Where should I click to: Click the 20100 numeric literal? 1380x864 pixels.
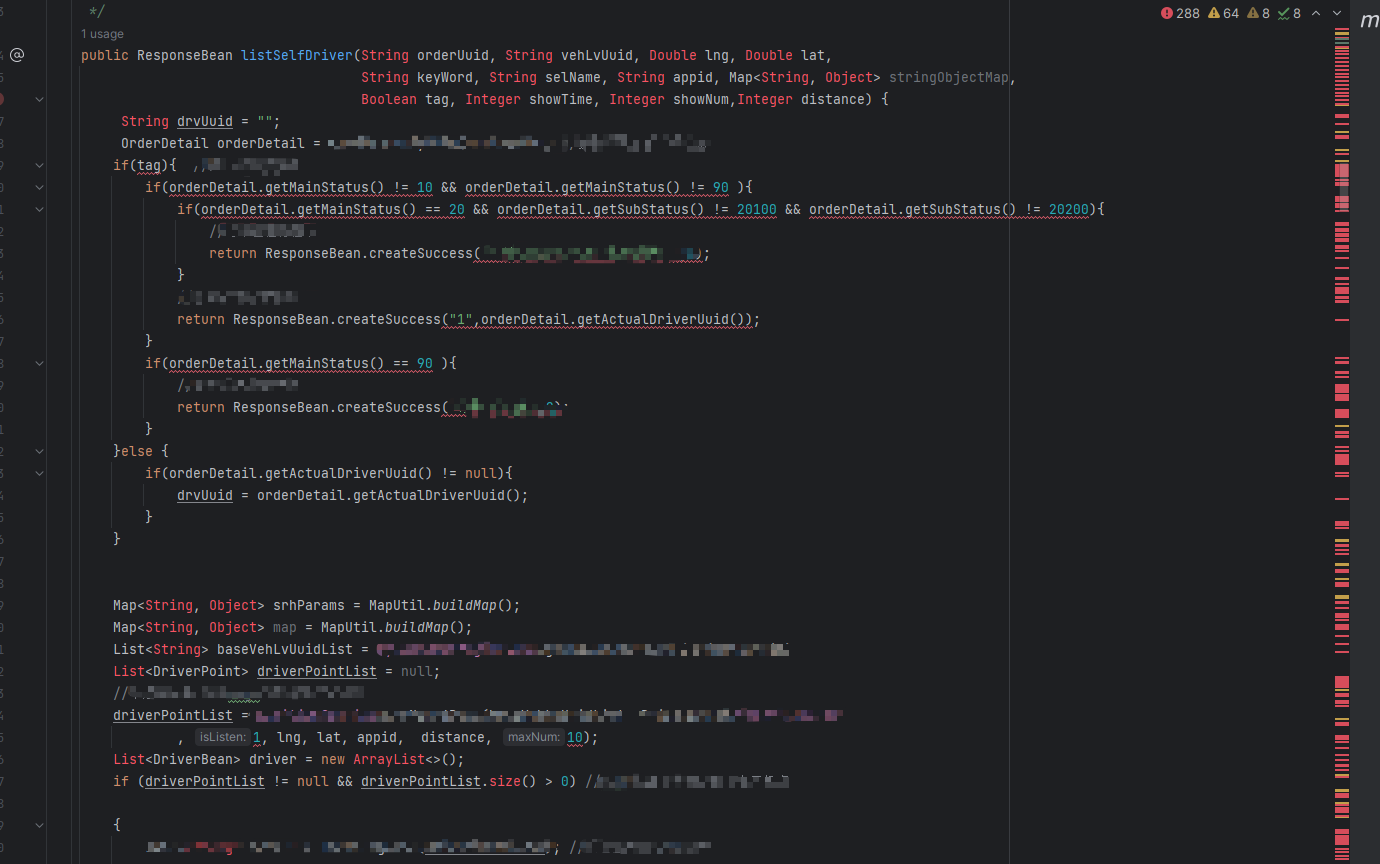(x=757, y=209)
